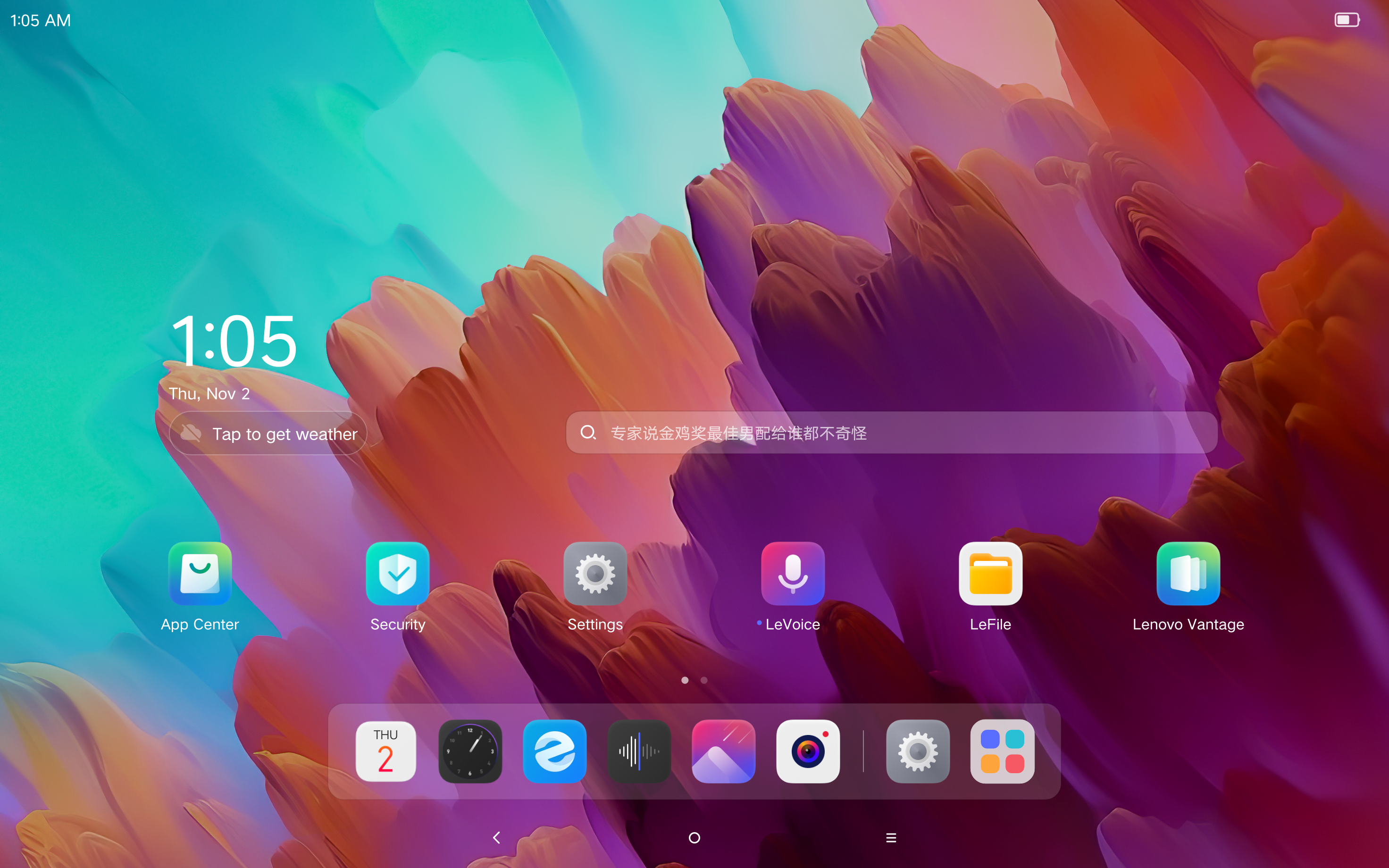Open the LeFile folder app

pos(990,574)
